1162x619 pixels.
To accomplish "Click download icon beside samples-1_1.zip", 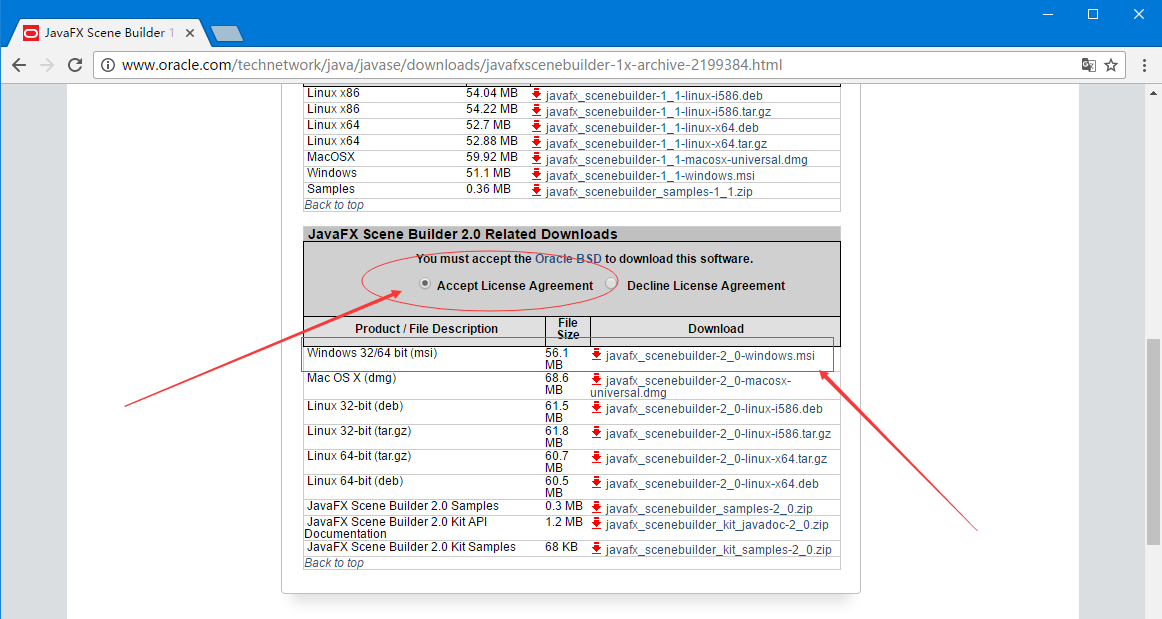I will (x=537, y=191).
